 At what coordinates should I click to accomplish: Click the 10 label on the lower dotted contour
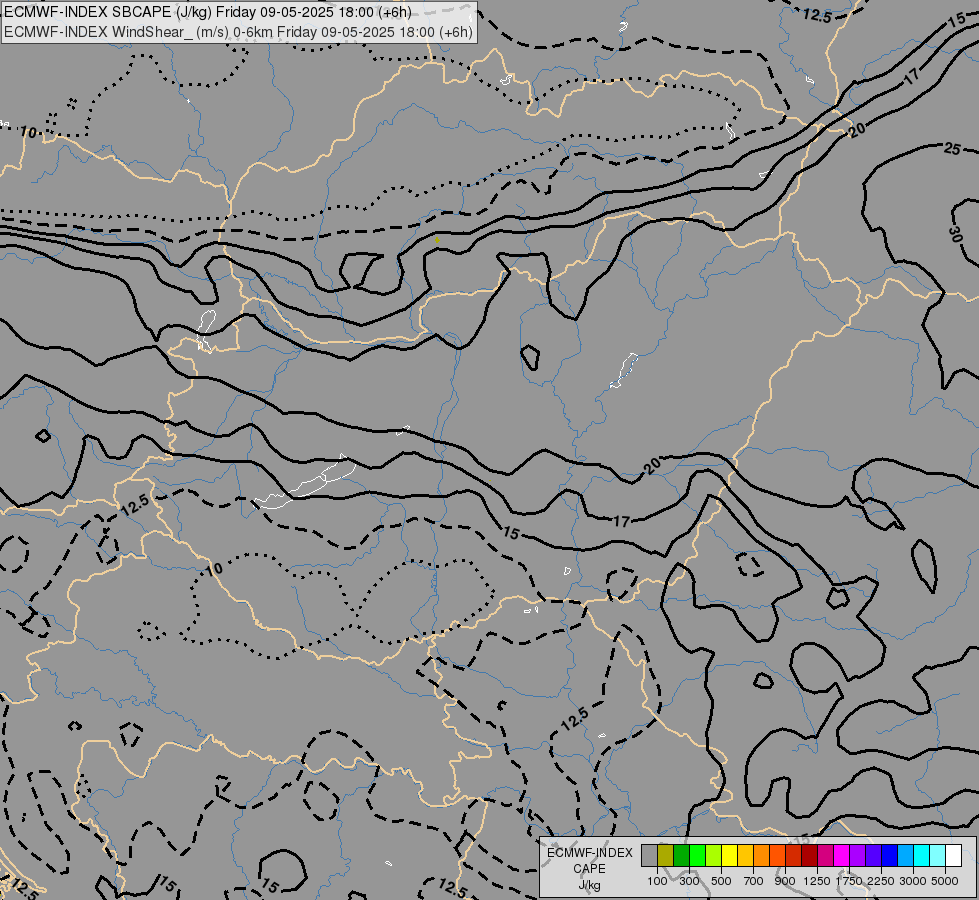[214, 569]
